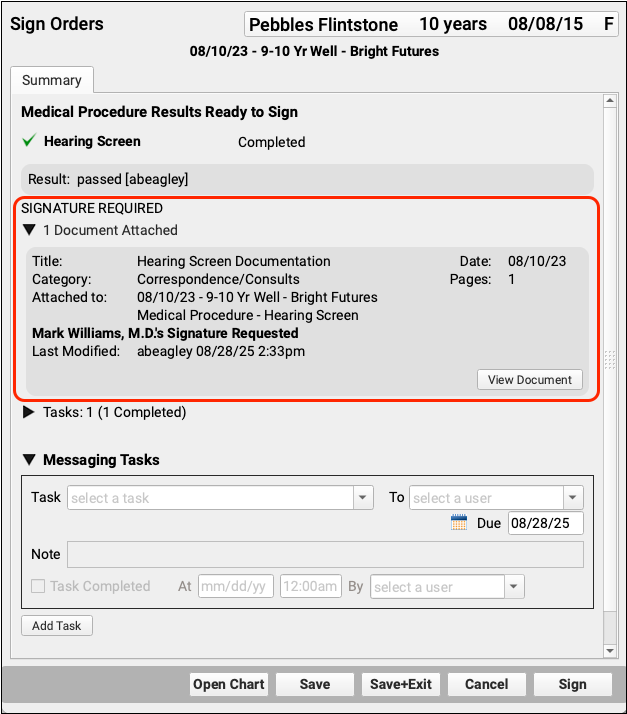The width and height of the screenshot is (627, 714).
Task: Collapse the Messaging Tasks section
Action: coord(29,460)
